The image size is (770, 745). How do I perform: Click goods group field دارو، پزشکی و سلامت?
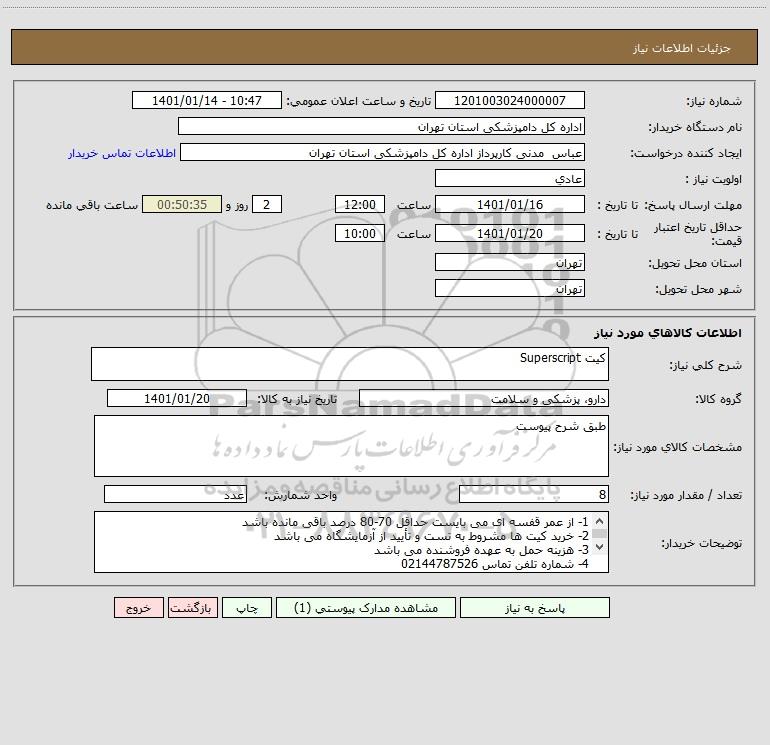pos(484,398)
